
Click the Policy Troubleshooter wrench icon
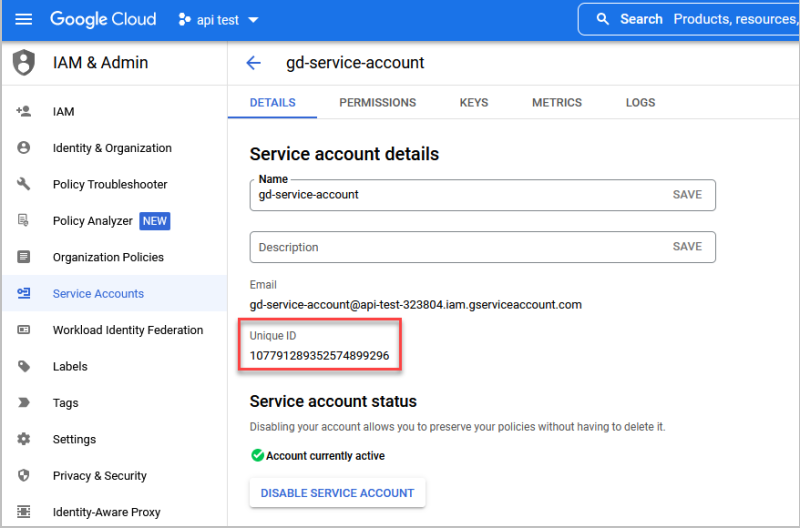[23, 184]
